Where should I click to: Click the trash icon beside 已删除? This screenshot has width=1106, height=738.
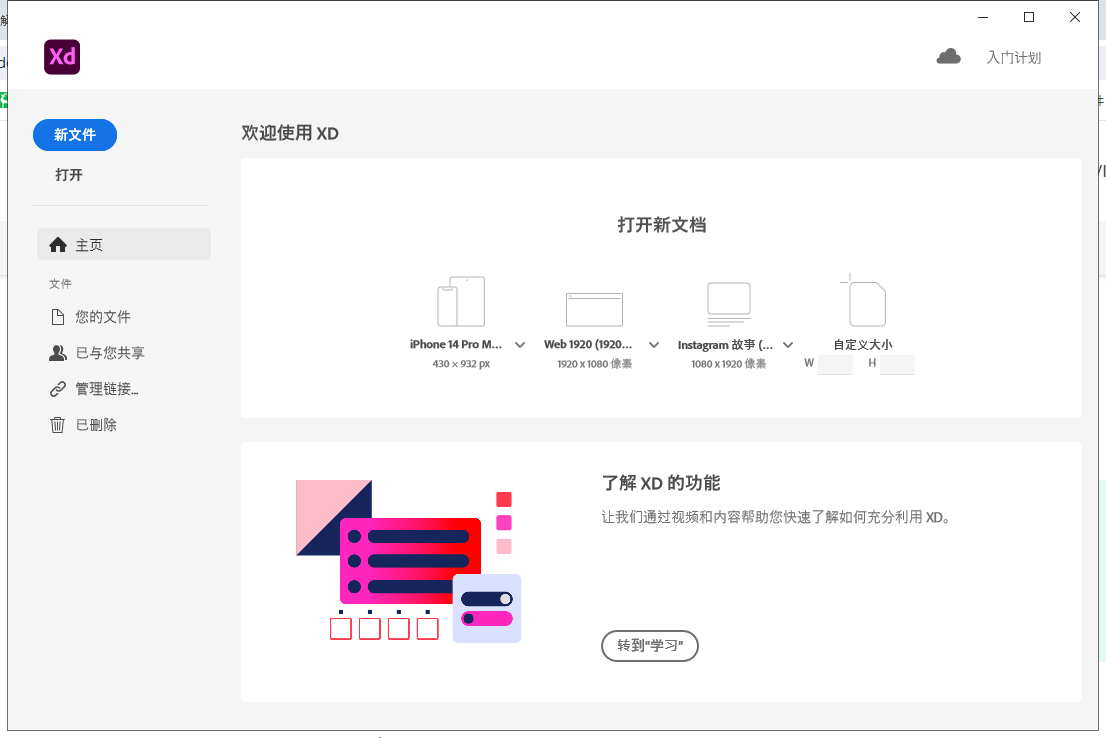(58, 425)
